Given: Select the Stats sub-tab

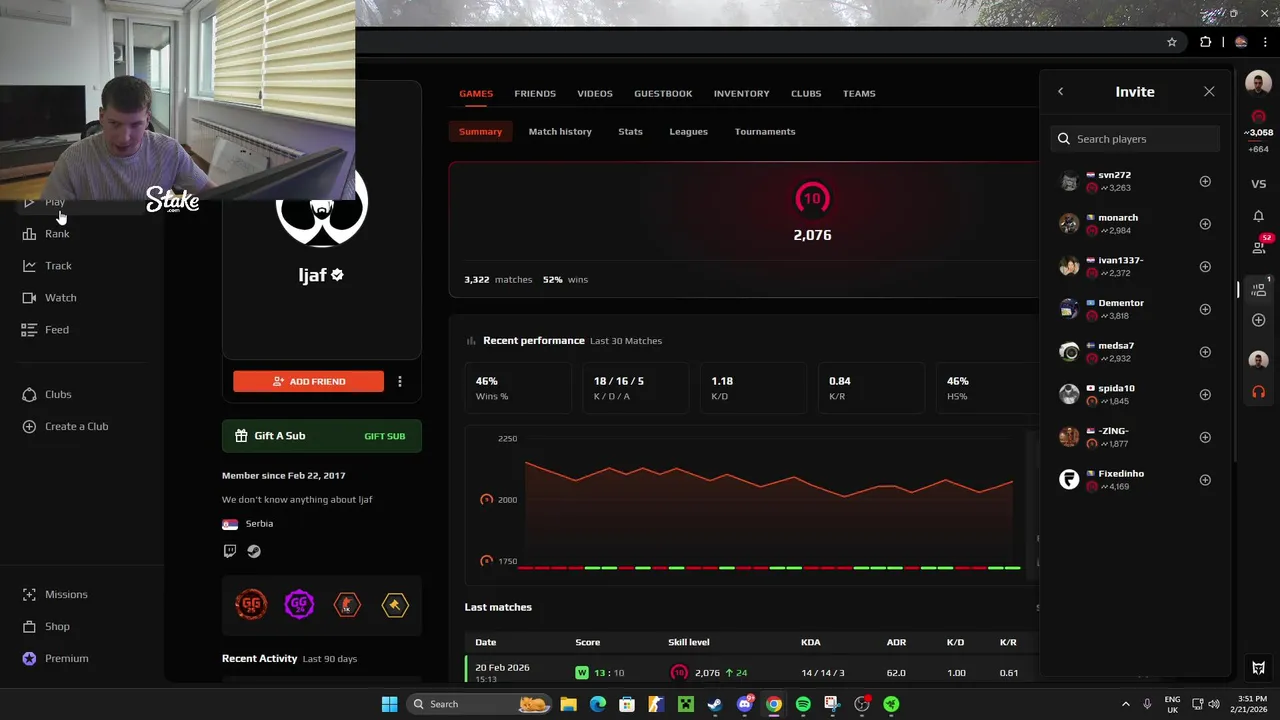Looking at the screenshot, I should (630, 132).
